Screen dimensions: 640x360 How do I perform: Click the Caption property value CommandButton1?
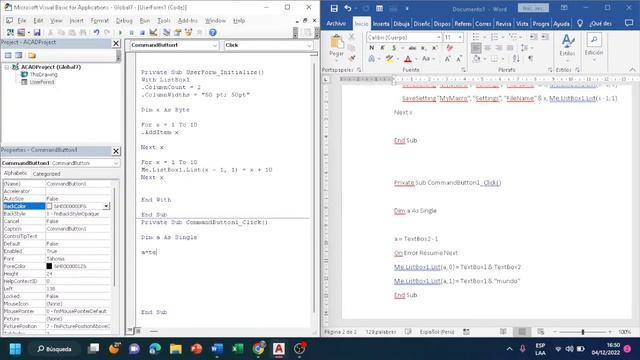[x=78, y=229]
